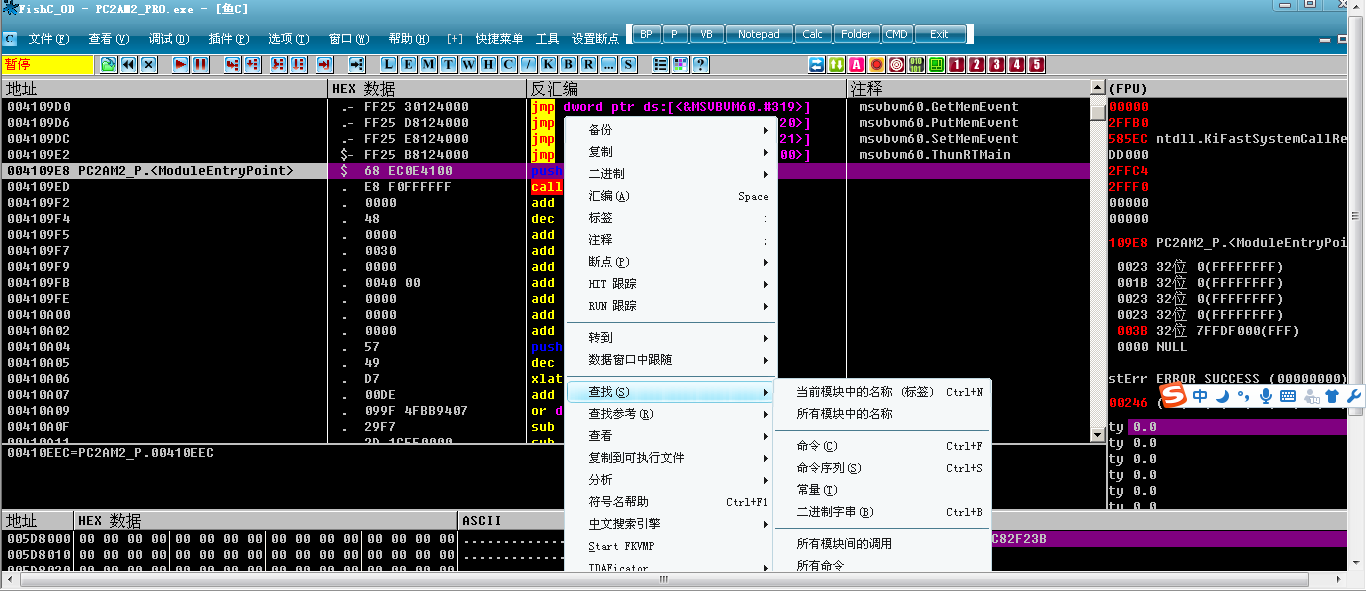Open Executable modules with E icon
The height and width of the screenshot is (591, 1366).
[x=408, y=64]
